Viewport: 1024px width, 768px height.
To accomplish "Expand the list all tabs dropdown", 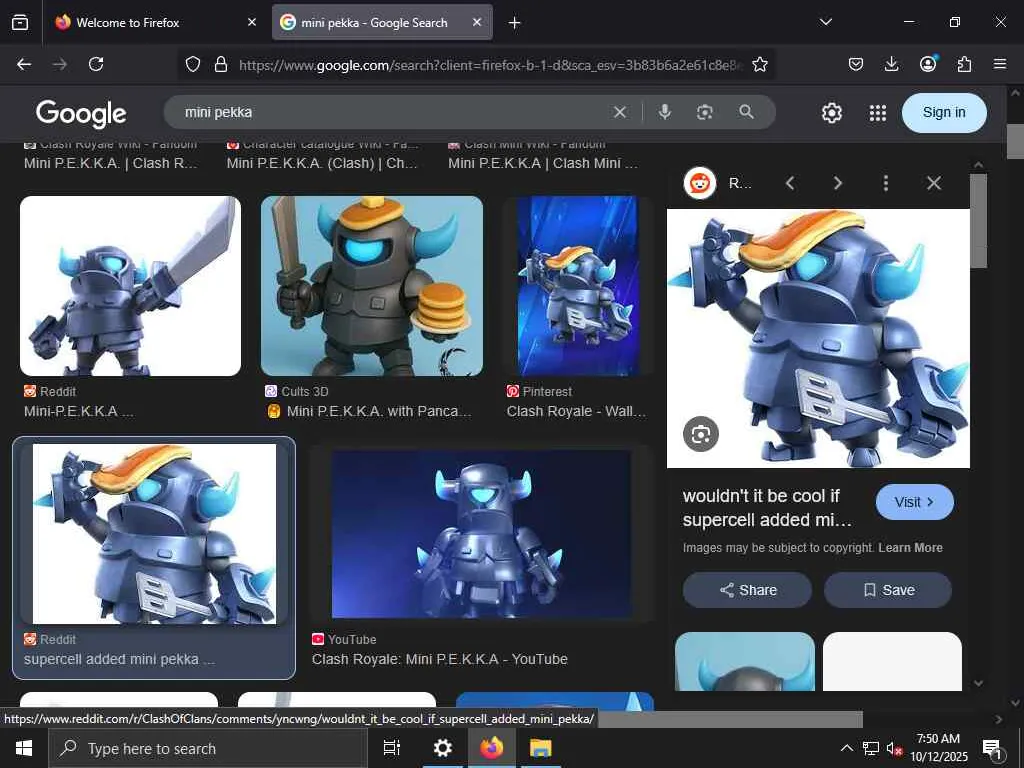I will coord(825,22).
